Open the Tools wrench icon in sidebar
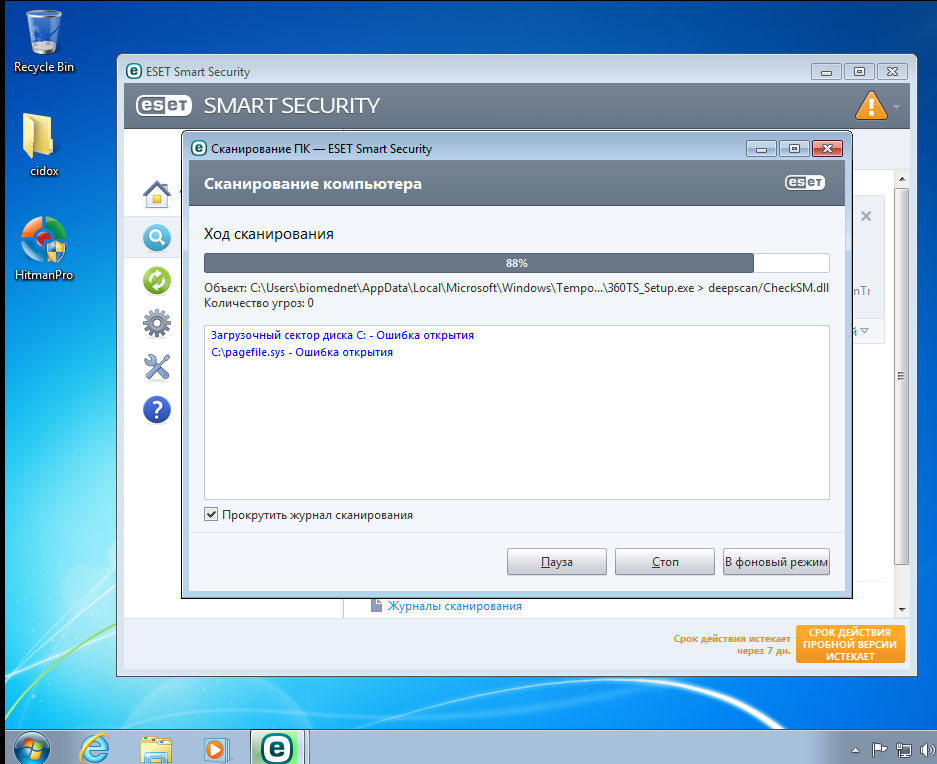This screenshot has height=764, width=937. point(157,366)
